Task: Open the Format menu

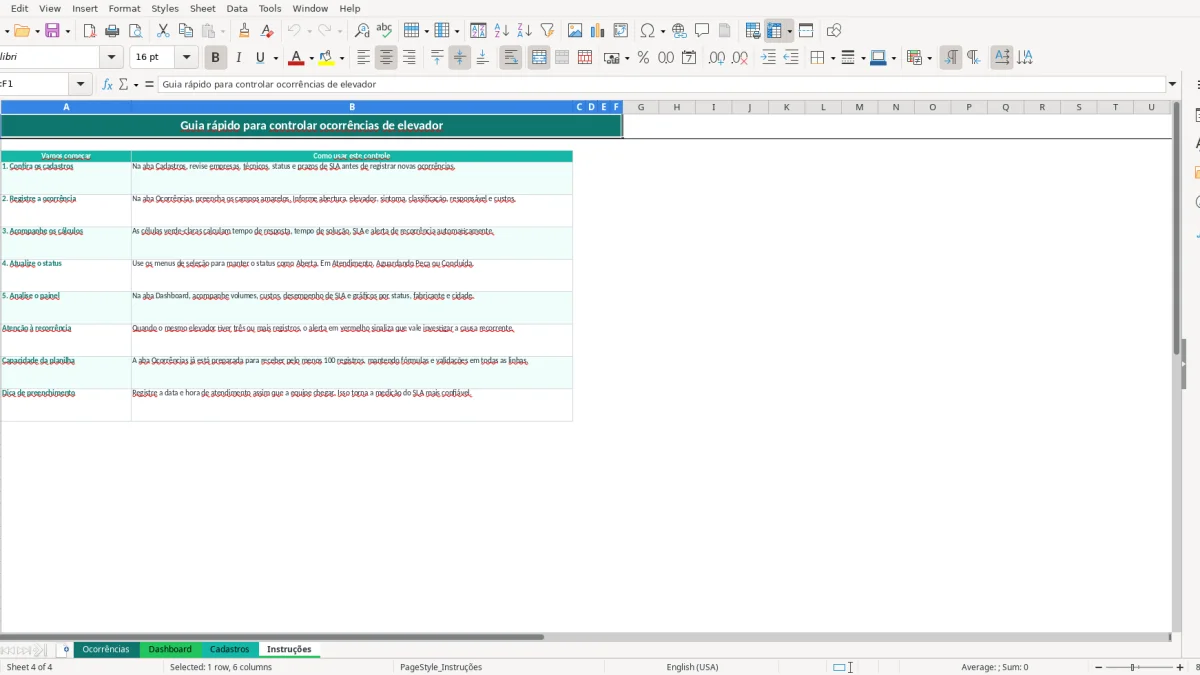Action: 125,8
